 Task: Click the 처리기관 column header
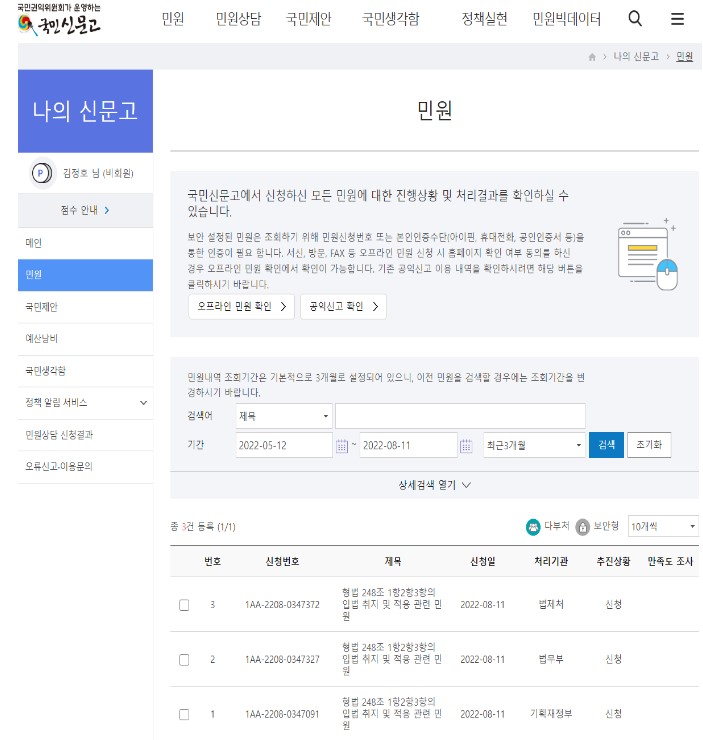(x=551, y=561)
